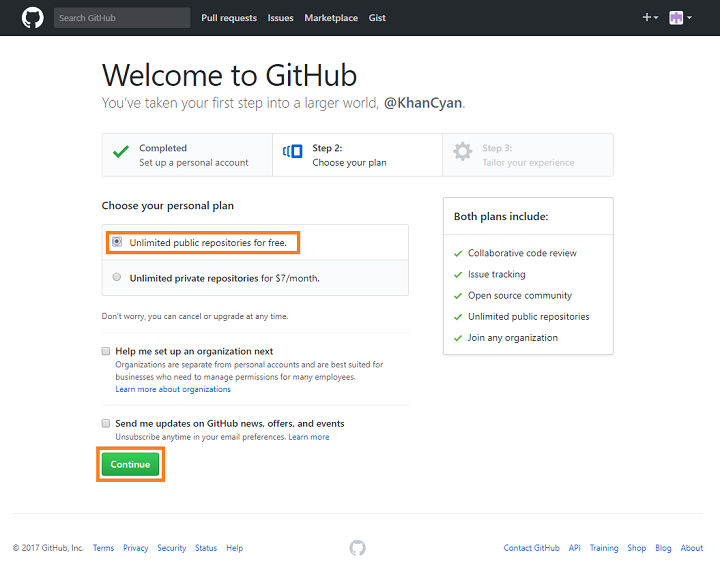Open Issues in the header
The width and height of the screenshot is (720, 563).
[x=280, y=18]
